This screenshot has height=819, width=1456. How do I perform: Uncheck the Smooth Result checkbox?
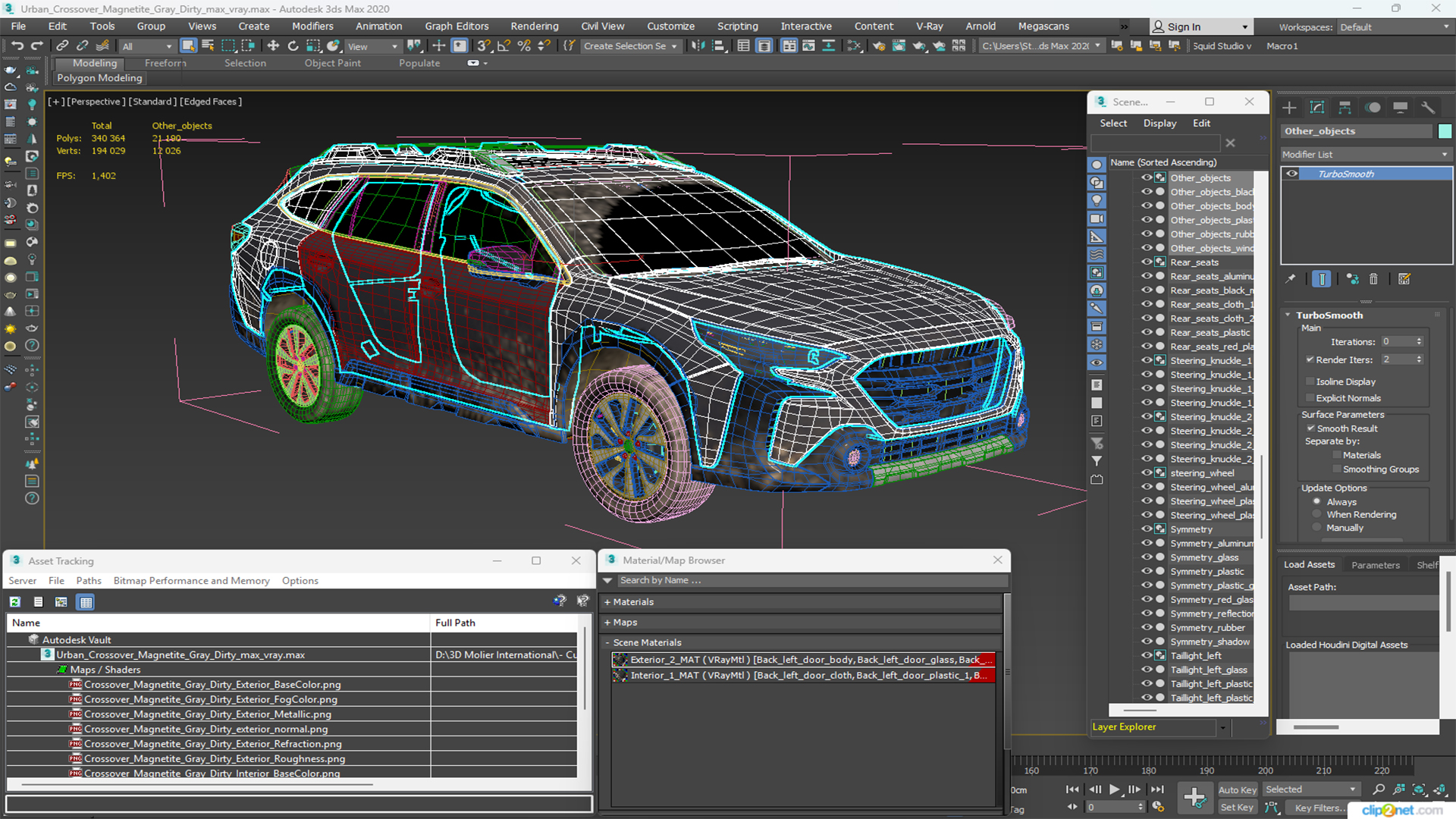[x=1310, y=428]
